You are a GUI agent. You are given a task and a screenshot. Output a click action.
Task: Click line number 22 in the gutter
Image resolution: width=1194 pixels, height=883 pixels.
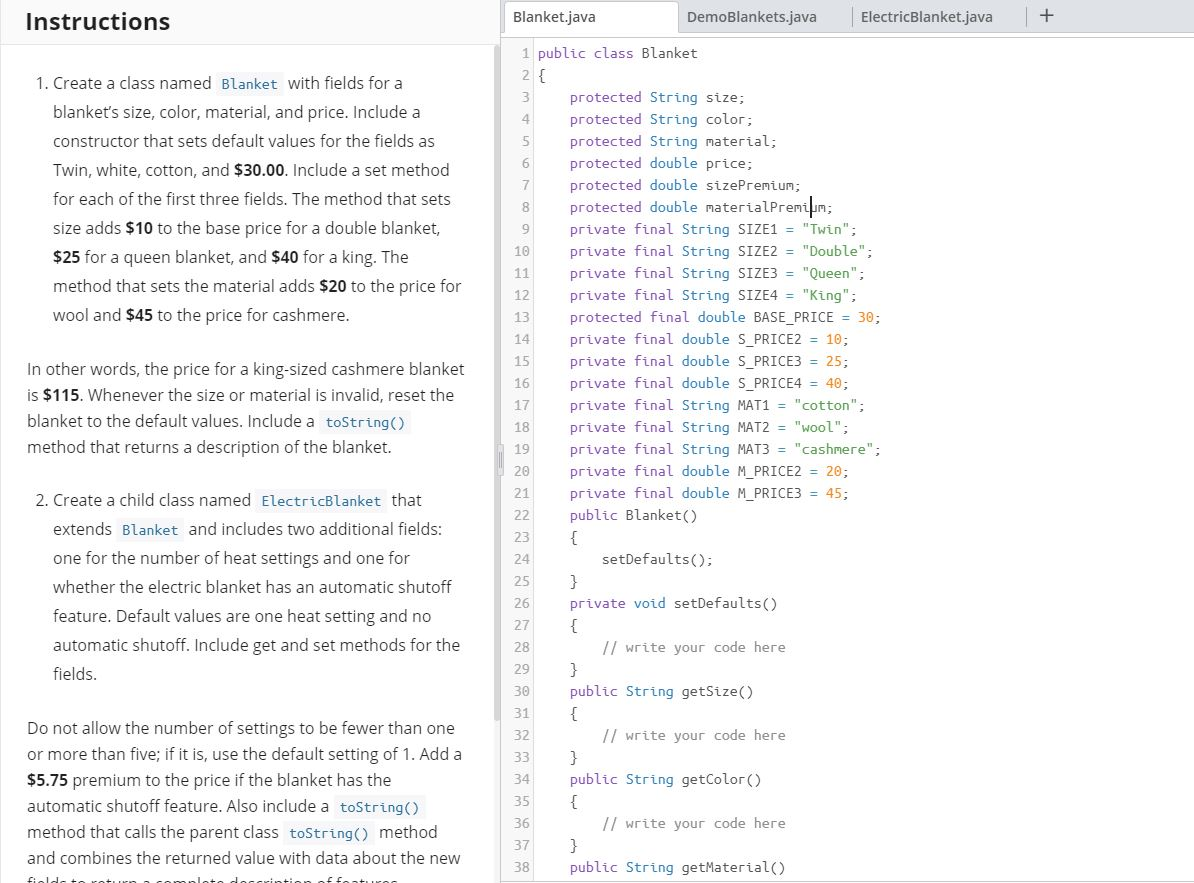[522, 516]
